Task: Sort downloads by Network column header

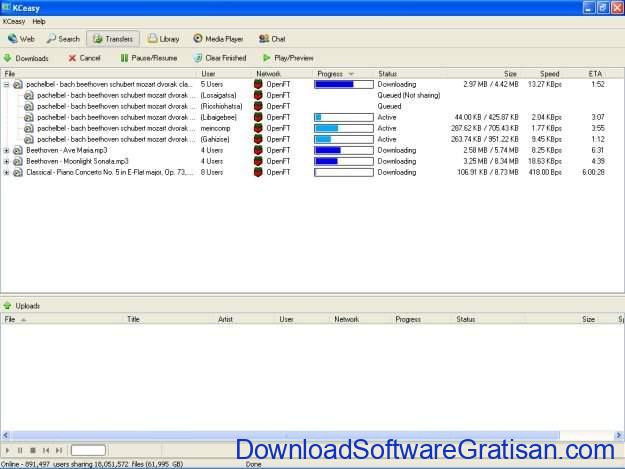Action: [x=283, y=74]
